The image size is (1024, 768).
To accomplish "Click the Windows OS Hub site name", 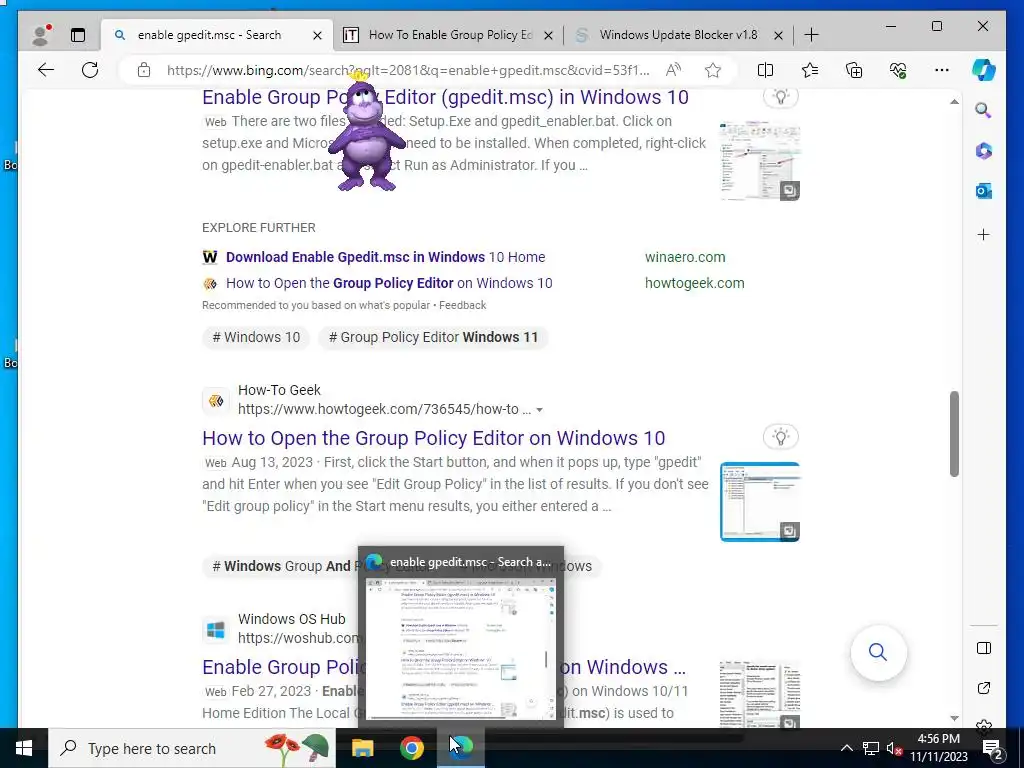I will [x=291, y=618].
